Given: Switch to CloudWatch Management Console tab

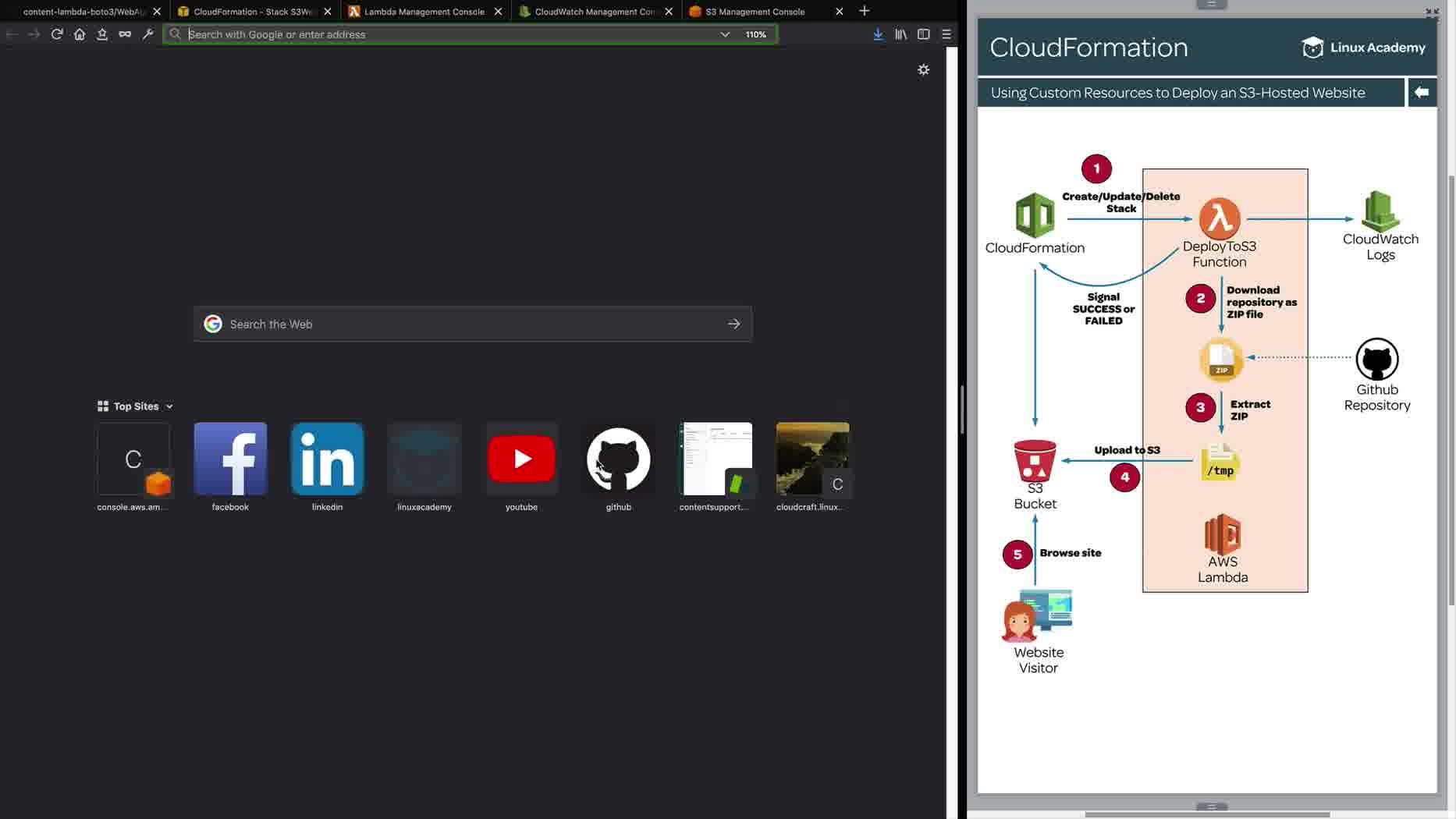Looking at the screenshot, I should (596, 12).
